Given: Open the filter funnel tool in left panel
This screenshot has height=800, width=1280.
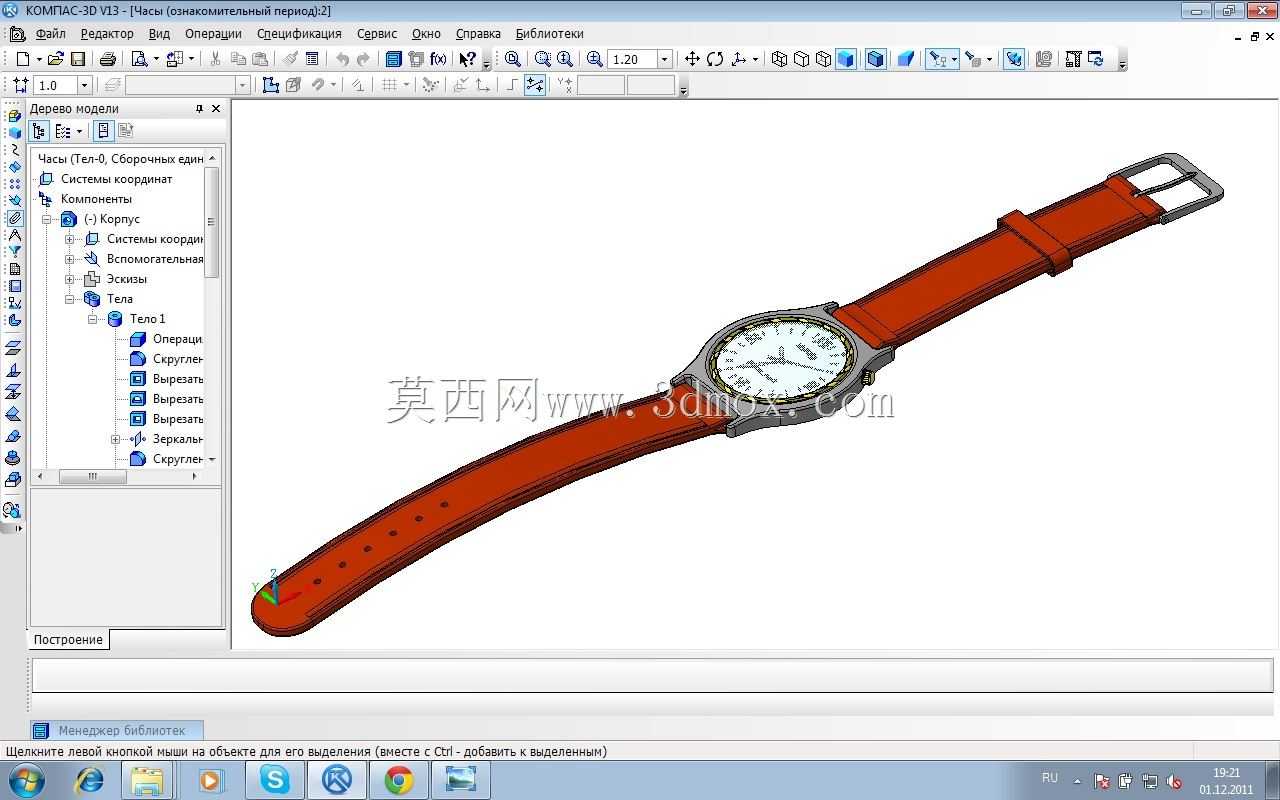Looking at the screenshot, I should coord(14,251).
